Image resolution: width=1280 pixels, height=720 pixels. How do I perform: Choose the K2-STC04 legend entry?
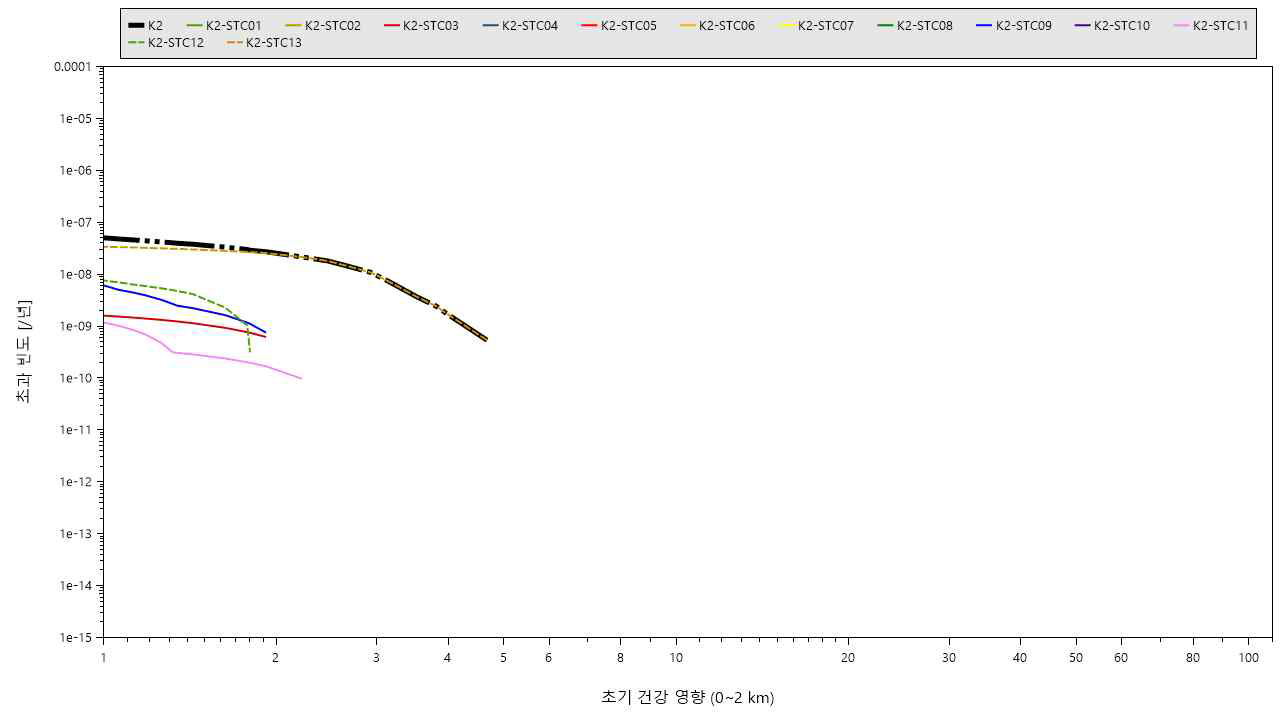tap(520, 25)
